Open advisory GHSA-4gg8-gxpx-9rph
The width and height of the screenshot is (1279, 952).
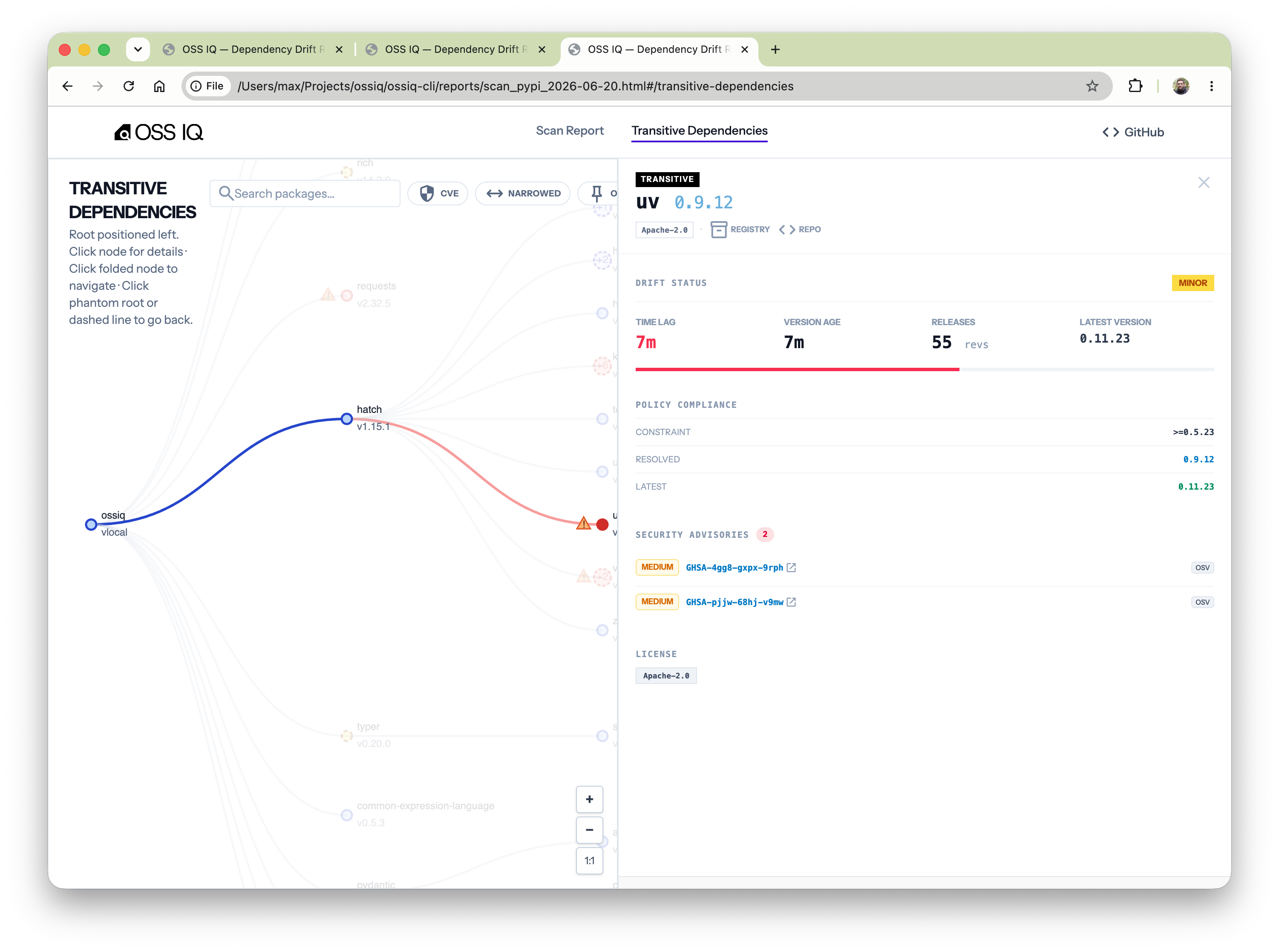point(734,568)
